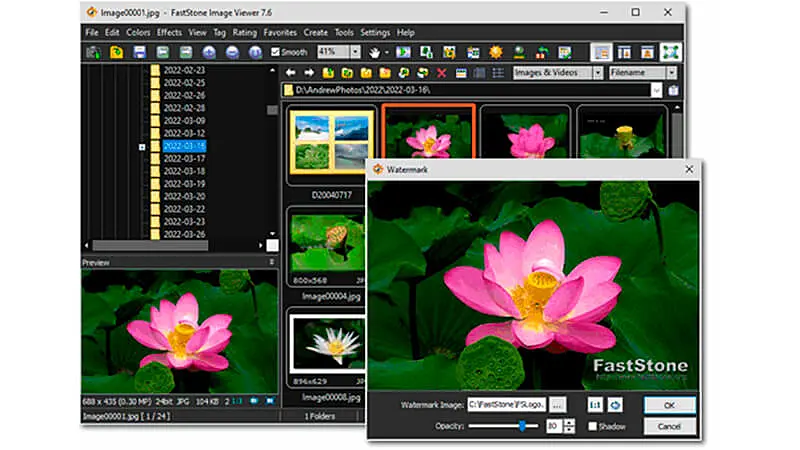The image size is (800, 450).
Task: Close the Watermark dialog
Action: pyautogui.click(x=689, y=169)
